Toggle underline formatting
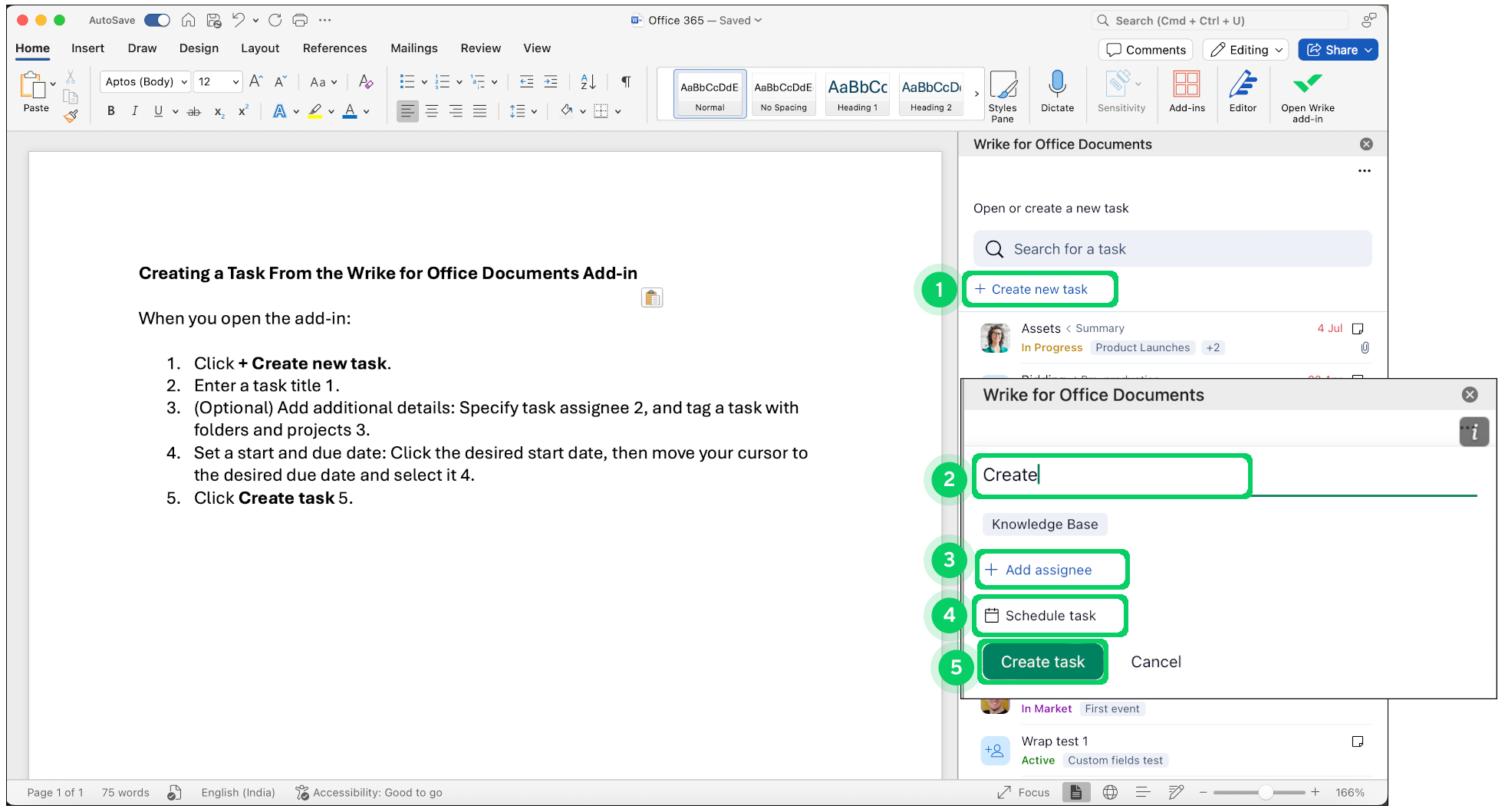Screen dimensions: 1505x812 coord(157,111)
